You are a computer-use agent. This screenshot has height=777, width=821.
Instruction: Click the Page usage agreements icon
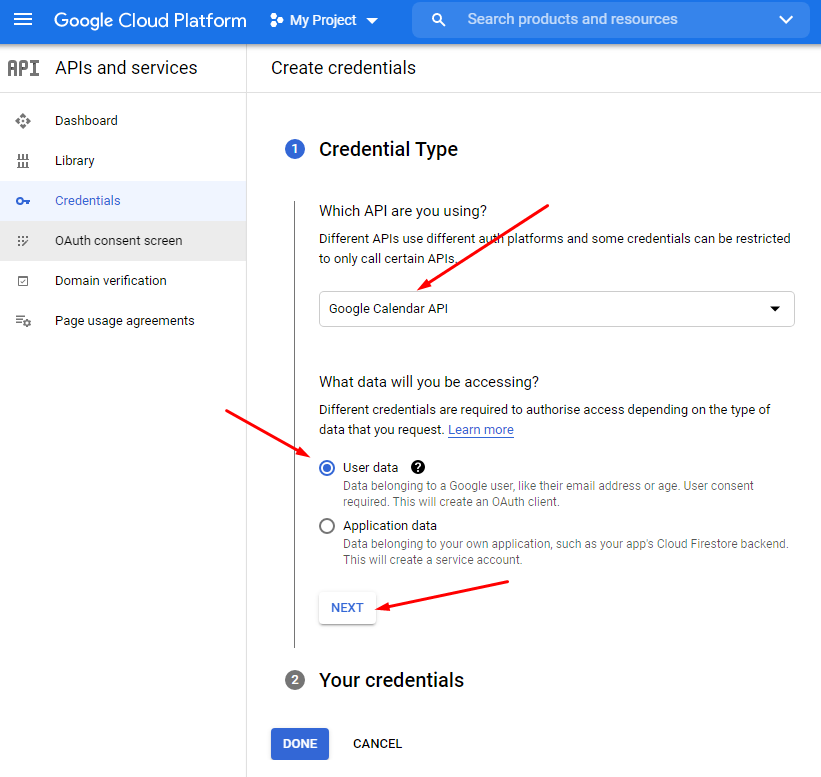pos(23,321)
